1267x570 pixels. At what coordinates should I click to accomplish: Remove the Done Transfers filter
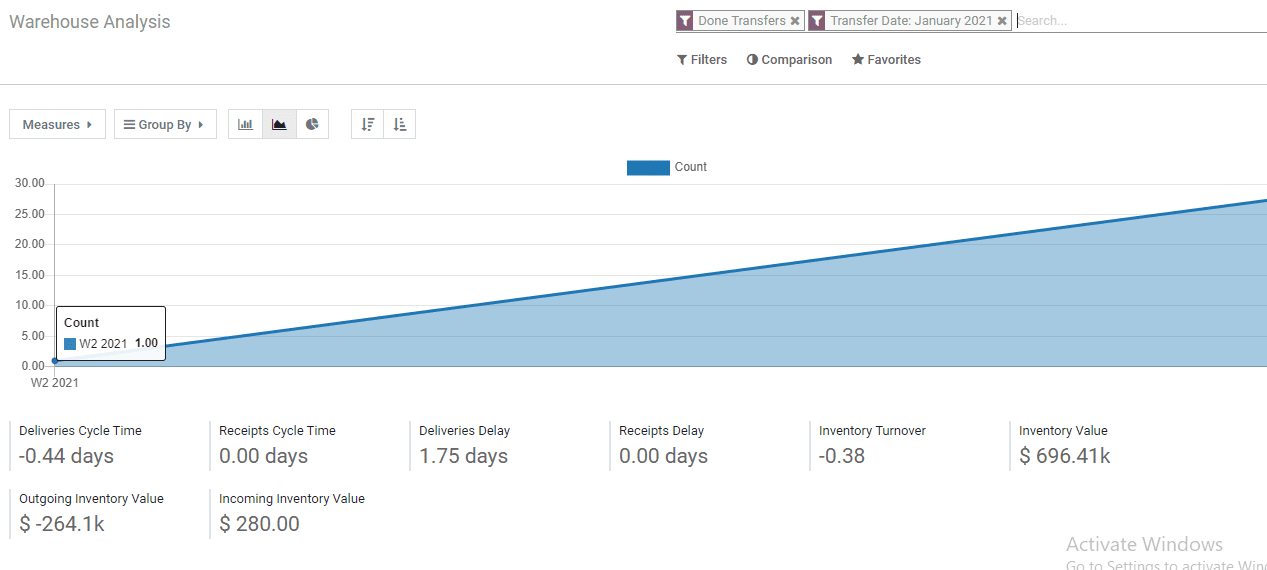(795, 20)
